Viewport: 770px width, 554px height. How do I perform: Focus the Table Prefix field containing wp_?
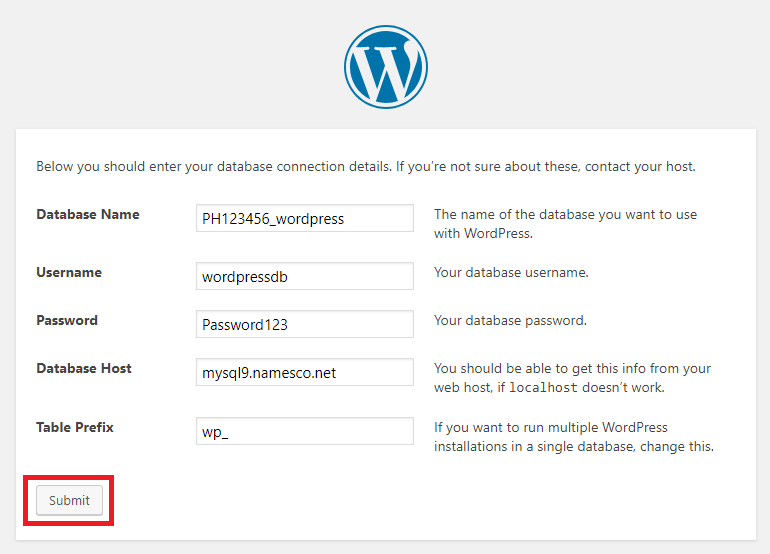point(304,431)
